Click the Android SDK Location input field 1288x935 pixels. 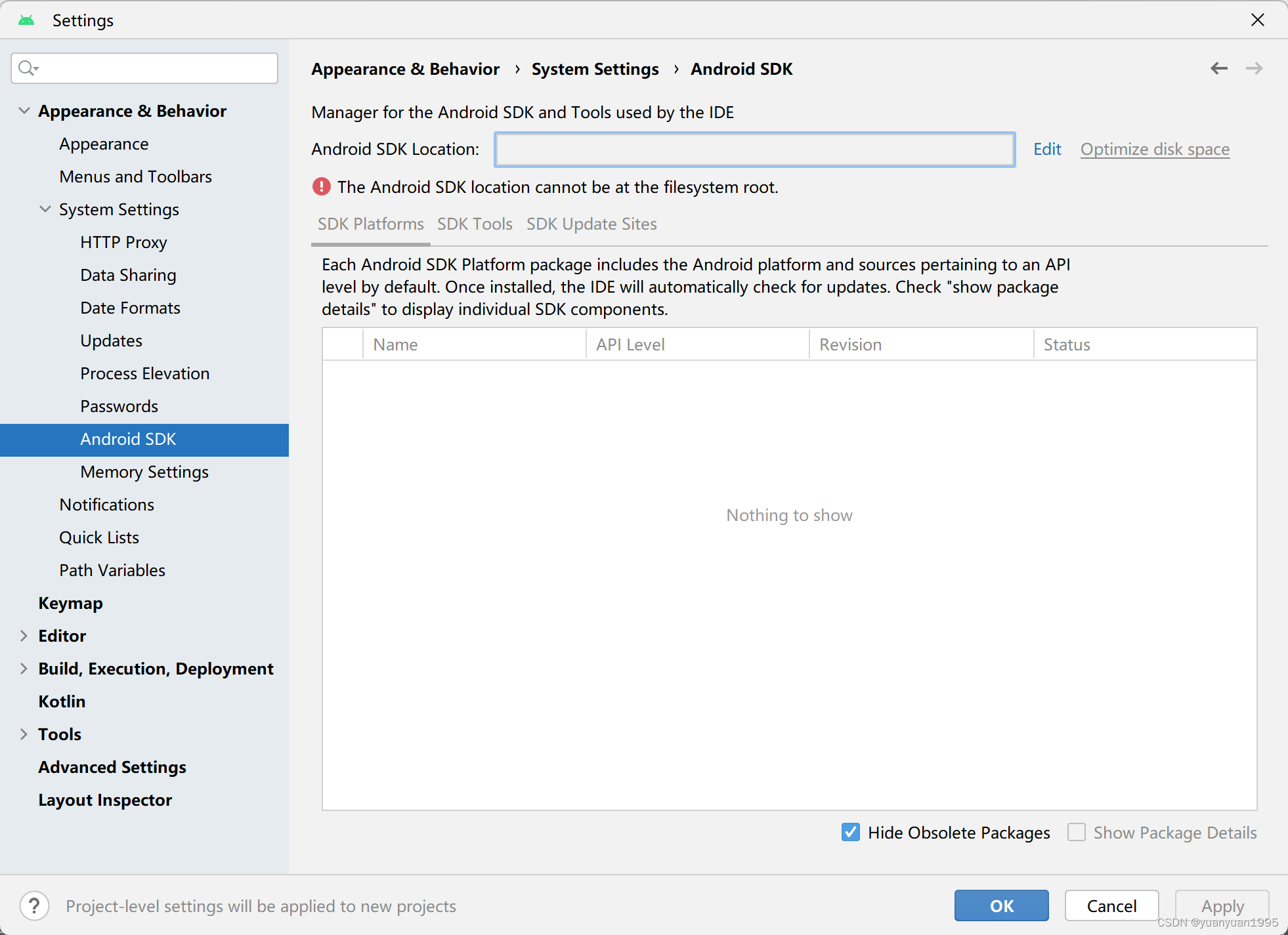[x=756, y=148]
